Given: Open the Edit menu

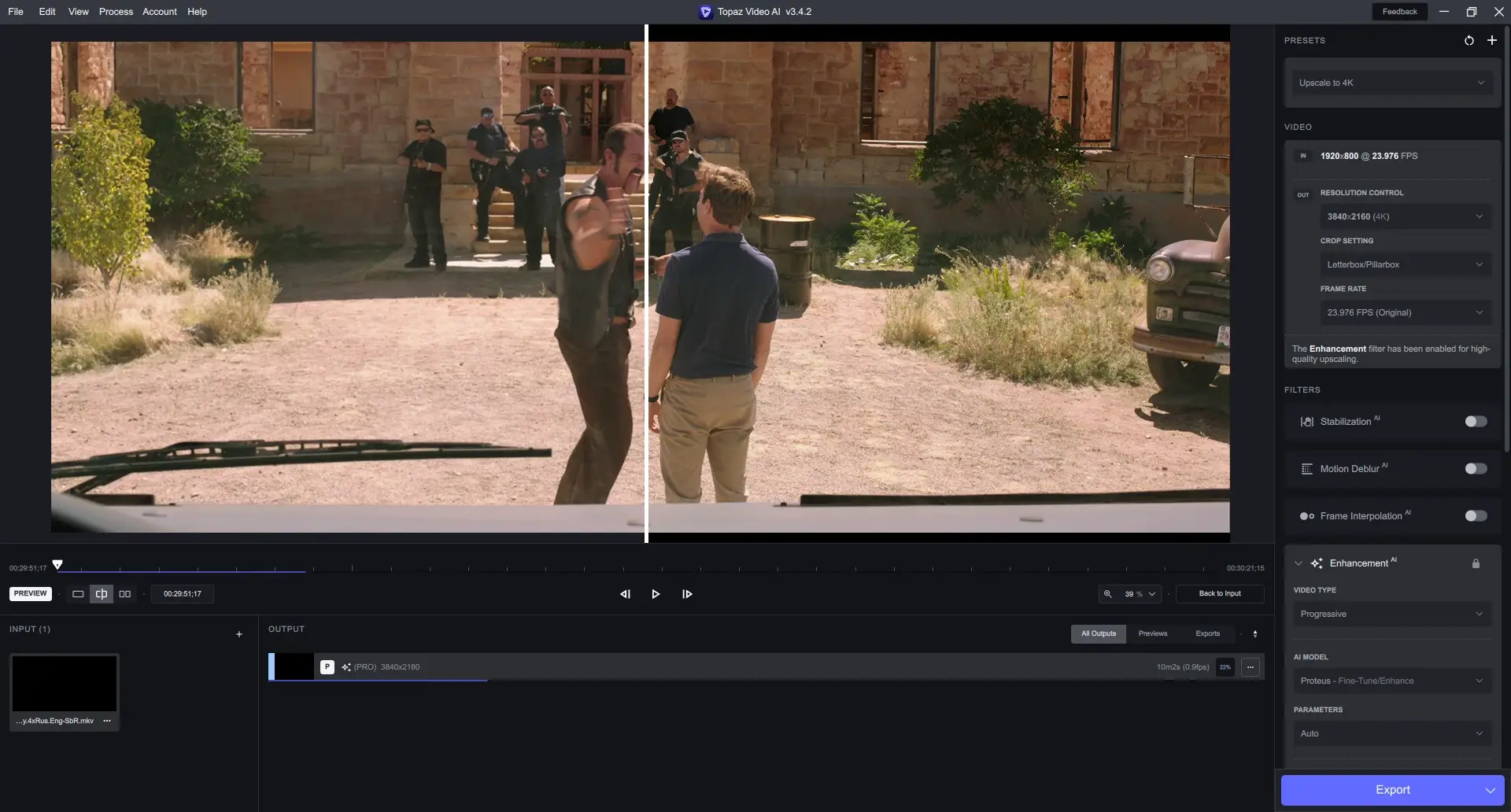Looking at the screenshot, I should click(47, 12).
